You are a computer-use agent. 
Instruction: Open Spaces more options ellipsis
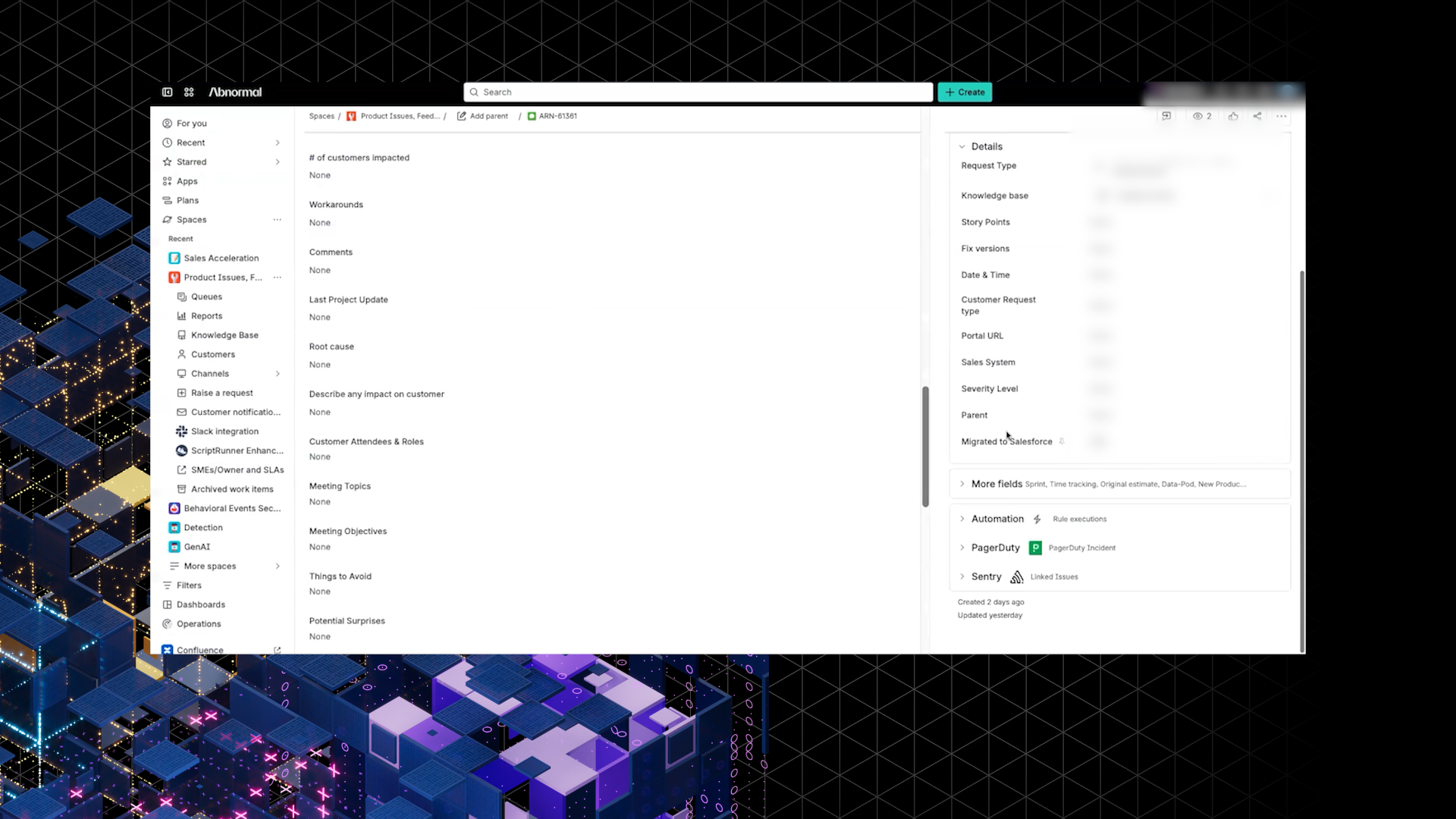click(278, 219)
